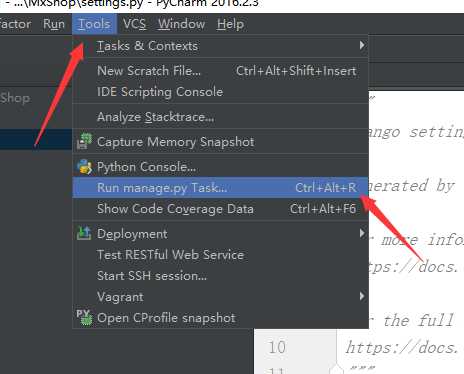Open the Tools menu

pyautogui.click(x=94, y=24)
